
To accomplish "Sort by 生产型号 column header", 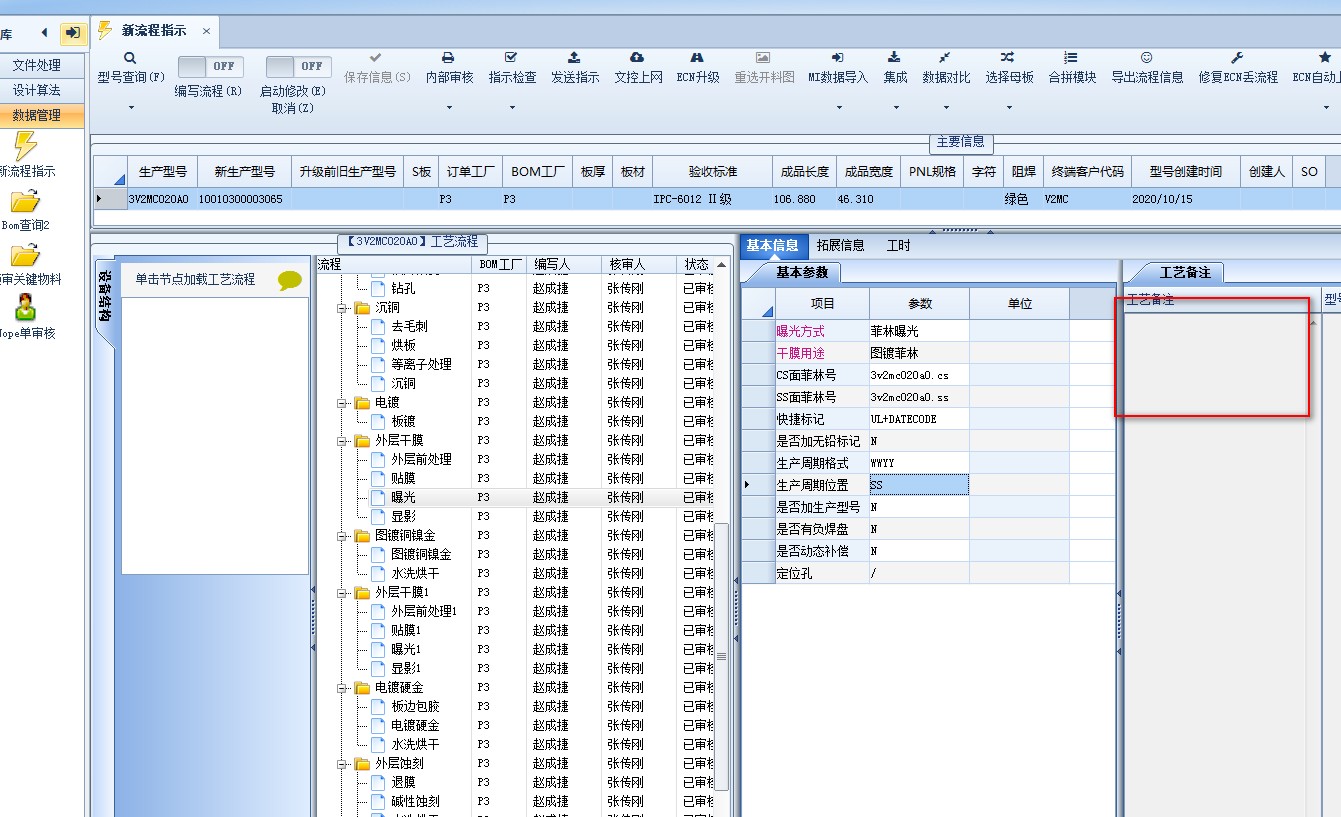I will tap(163, 171).
